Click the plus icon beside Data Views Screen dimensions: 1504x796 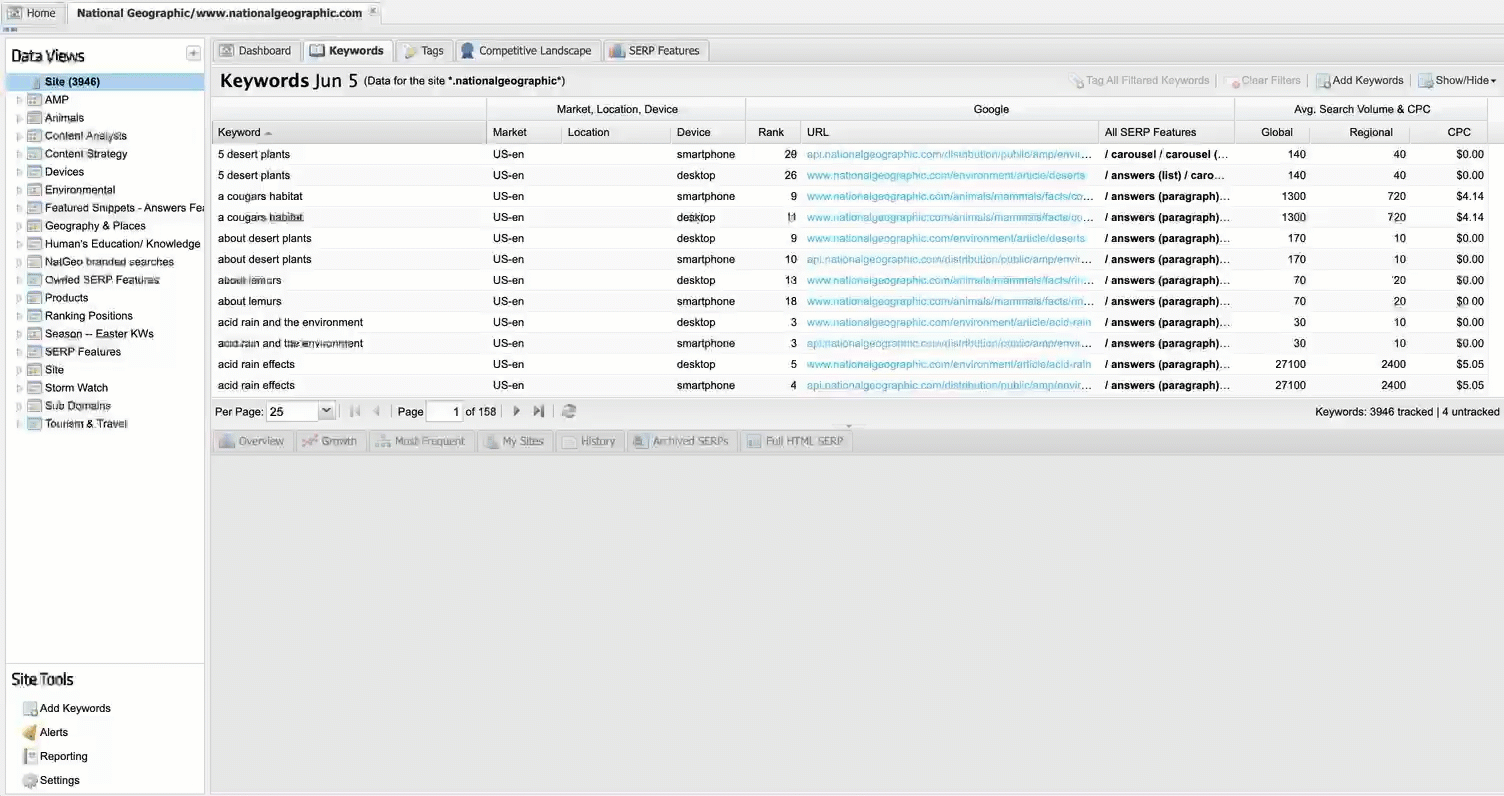coord(193,54)
